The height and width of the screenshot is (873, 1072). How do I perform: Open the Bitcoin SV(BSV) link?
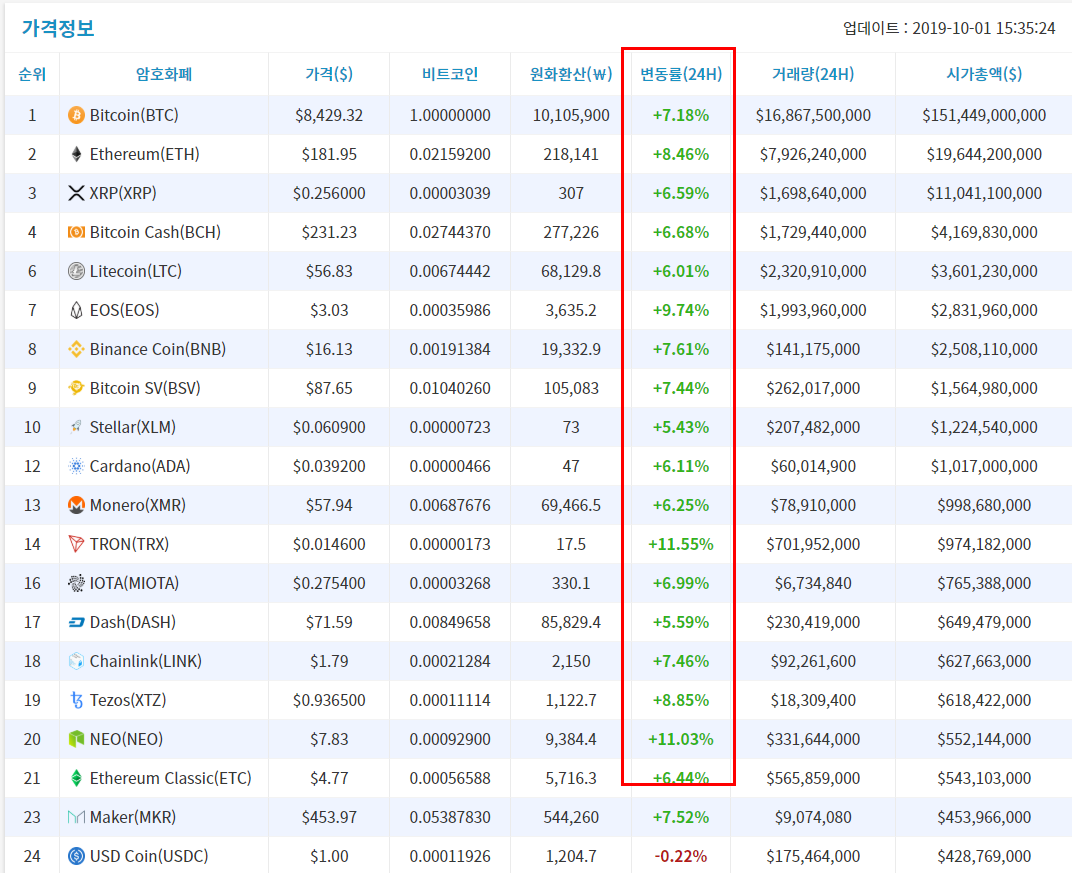(145, 388)
